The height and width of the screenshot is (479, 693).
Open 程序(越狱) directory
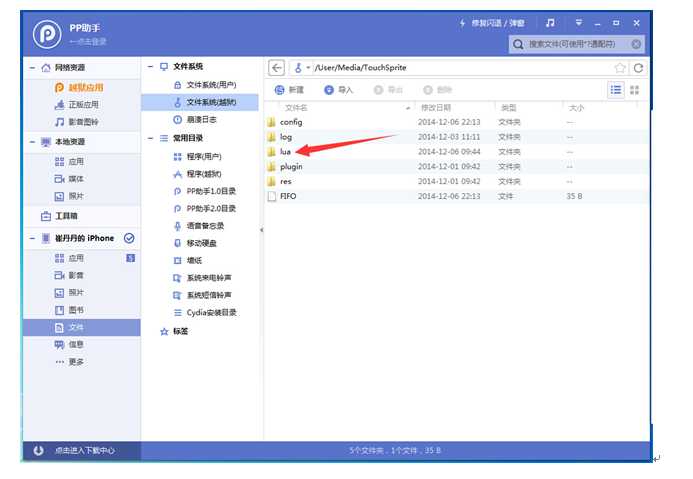click(x=198, y=174)
